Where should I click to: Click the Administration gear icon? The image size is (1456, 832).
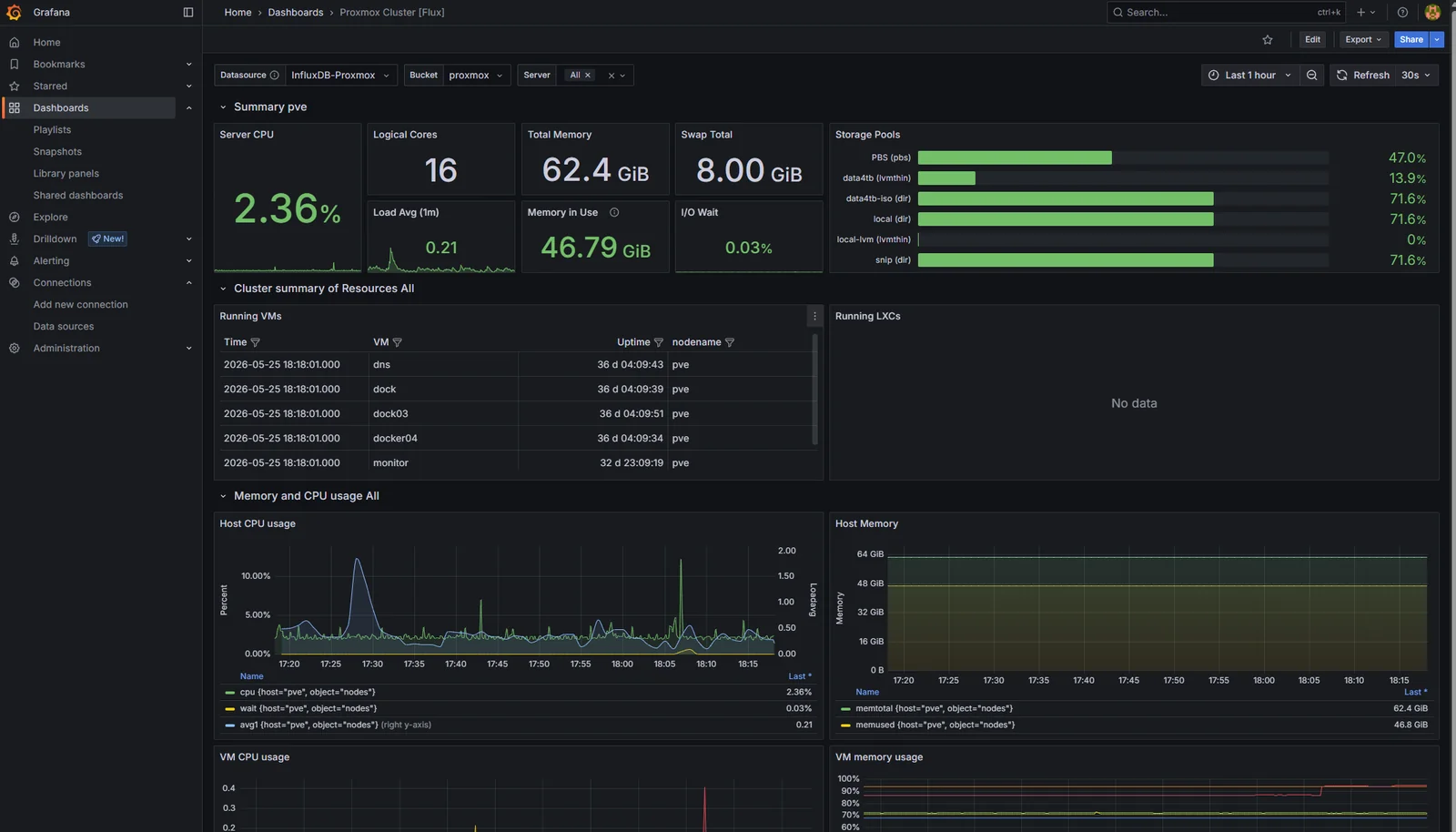(x=14, y=349)
